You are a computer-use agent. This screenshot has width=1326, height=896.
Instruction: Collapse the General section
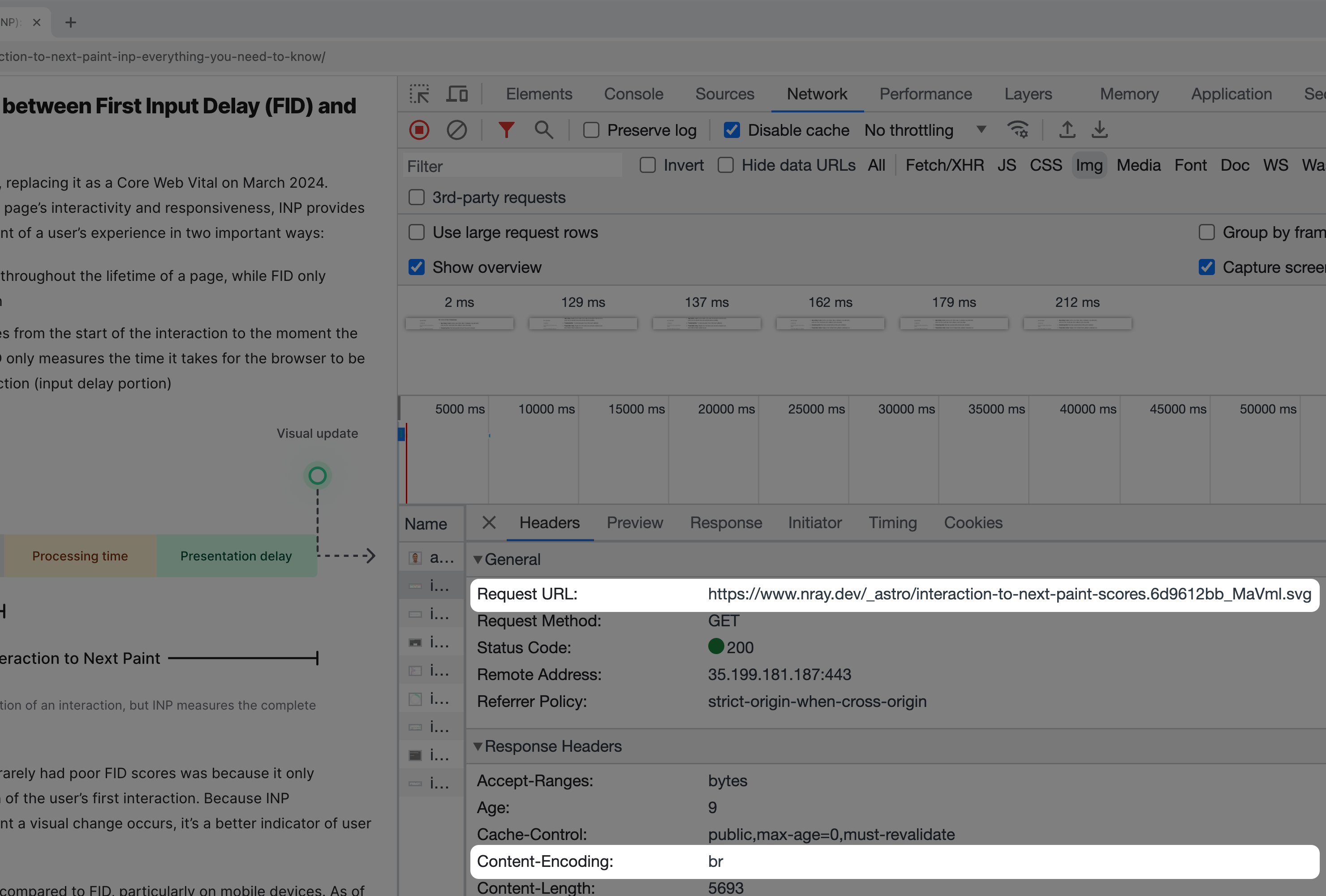click(478, 559)
